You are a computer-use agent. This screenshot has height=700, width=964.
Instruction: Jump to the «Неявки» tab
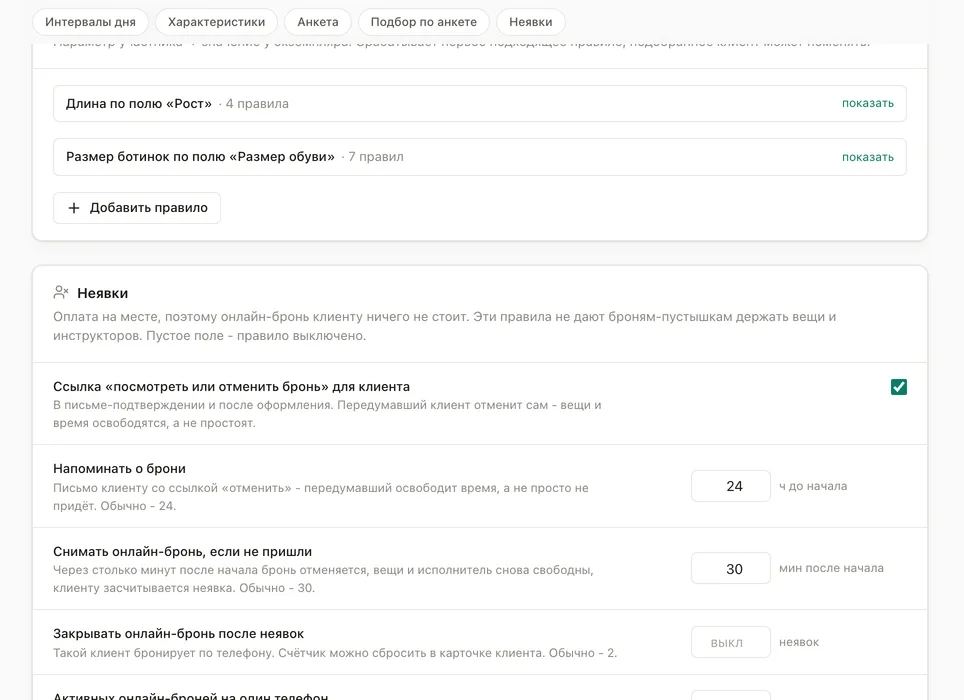click(x=531, y=22)
